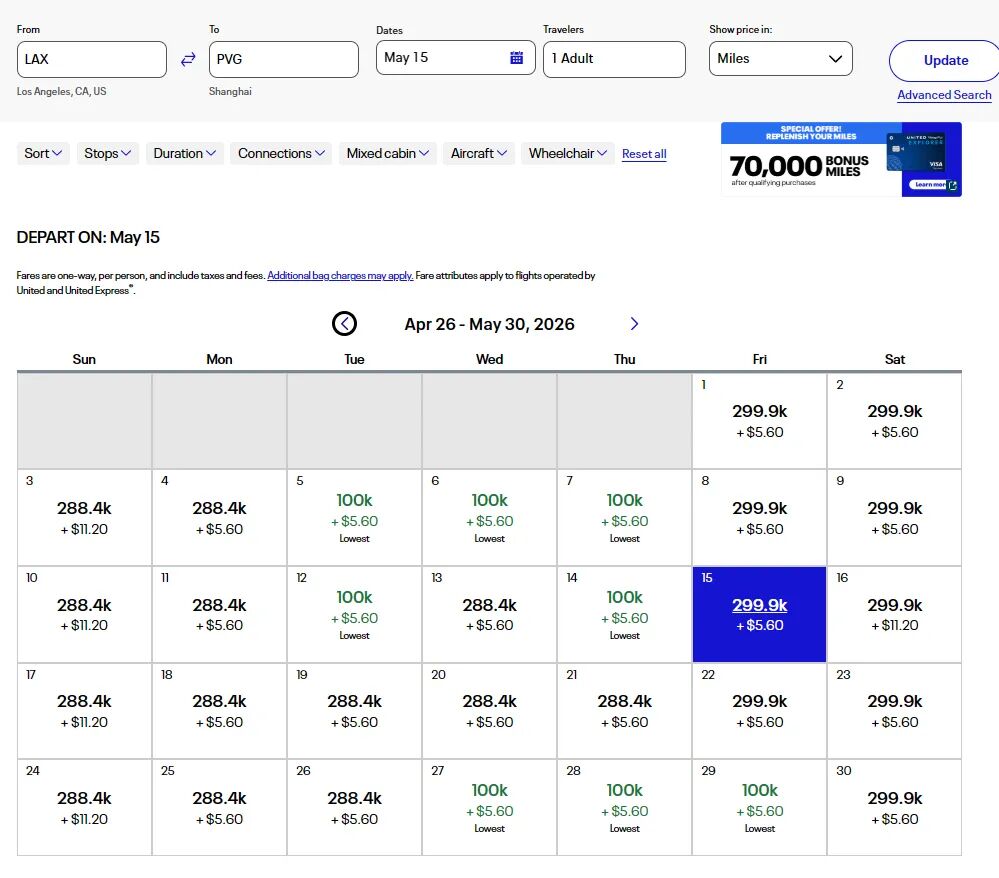Open the Wheelchair filter dropdown
The image size is (999, 878).
568,153
